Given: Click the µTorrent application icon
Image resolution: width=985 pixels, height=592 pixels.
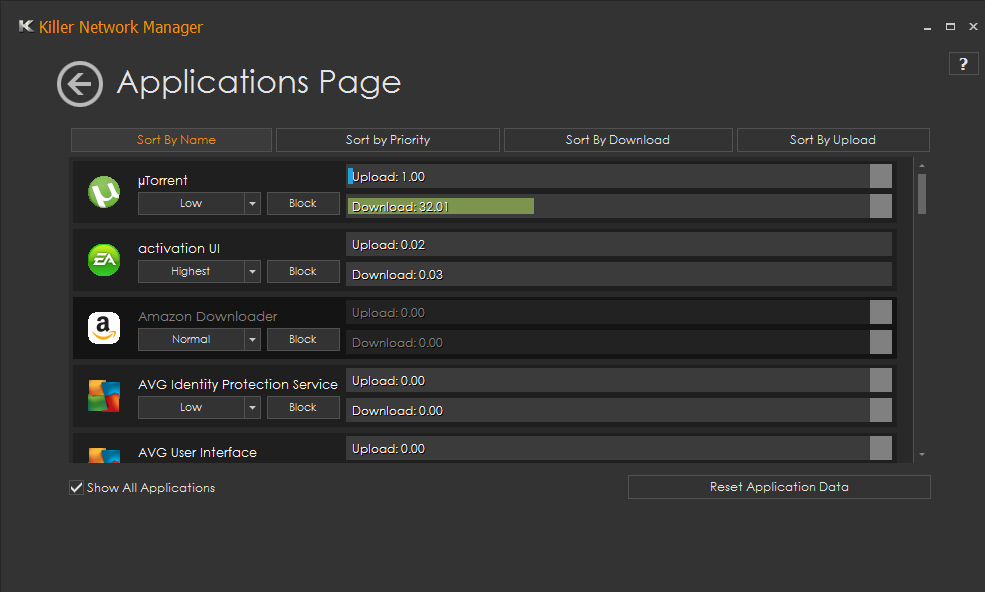Looking at the screenshot, I should coord(104,192).
